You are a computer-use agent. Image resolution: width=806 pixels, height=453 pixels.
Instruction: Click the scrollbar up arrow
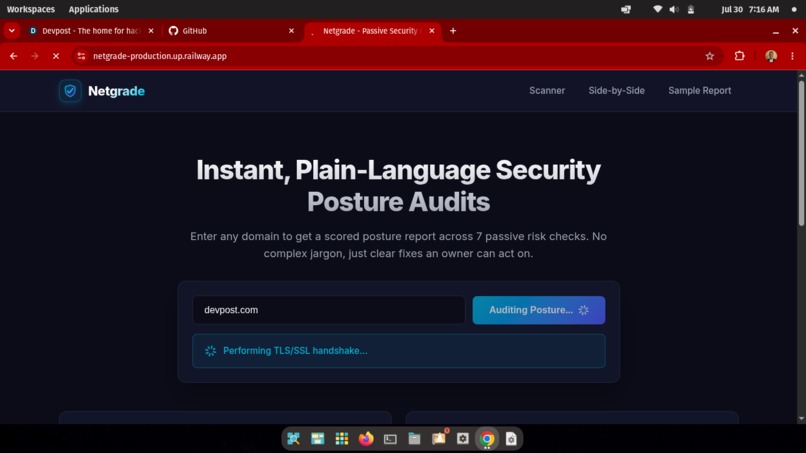click(x=801, y=76)
